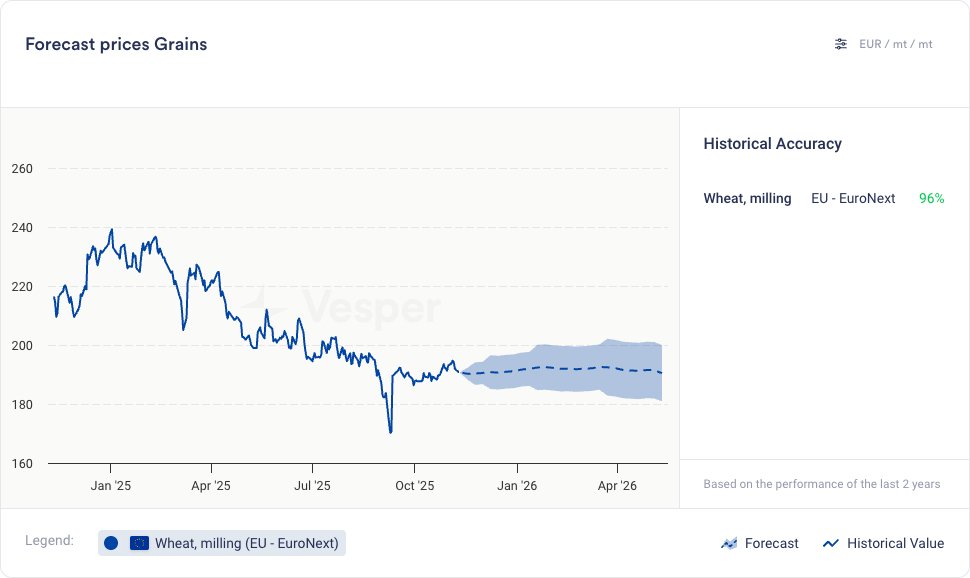Image resolution: width=970 pixels, height=578 pixels.
Task: Click the EU - EuroNext exchange label
Action: pyautogui.click(x=853, y=198)
